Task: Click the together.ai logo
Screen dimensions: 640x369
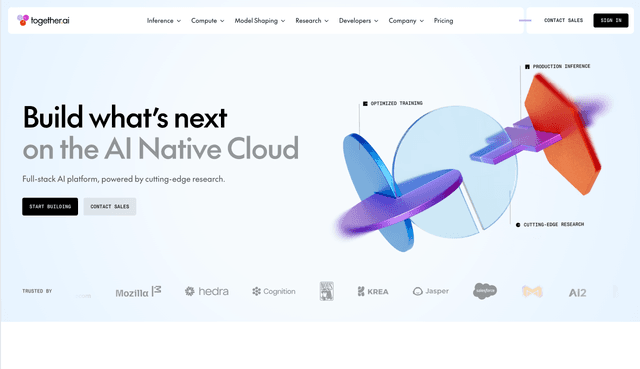Action: 43,20
